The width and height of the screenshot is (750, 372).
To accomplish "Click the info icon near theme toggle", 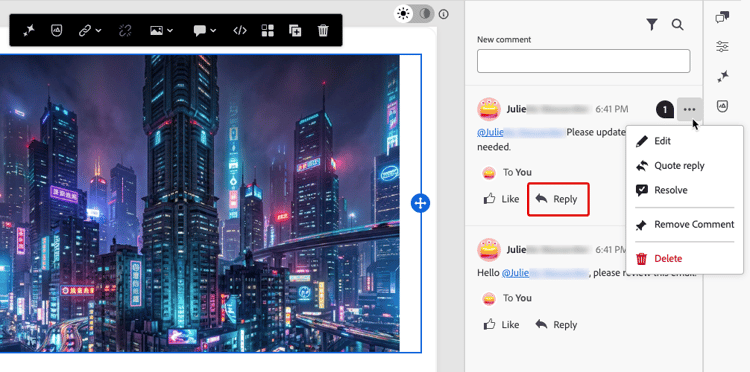I will pyautogui.click(x=444, y=14).
